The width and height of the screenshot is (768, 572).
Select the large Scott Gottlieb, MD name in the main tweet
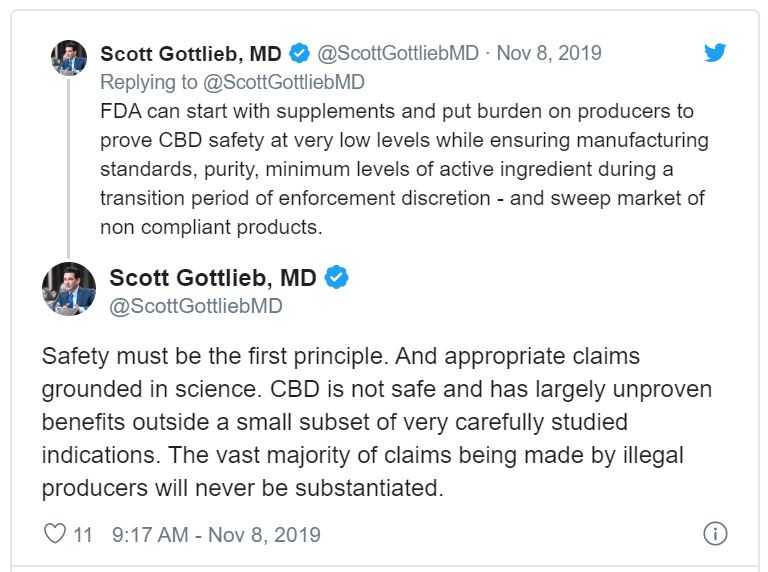click(213, 278)
